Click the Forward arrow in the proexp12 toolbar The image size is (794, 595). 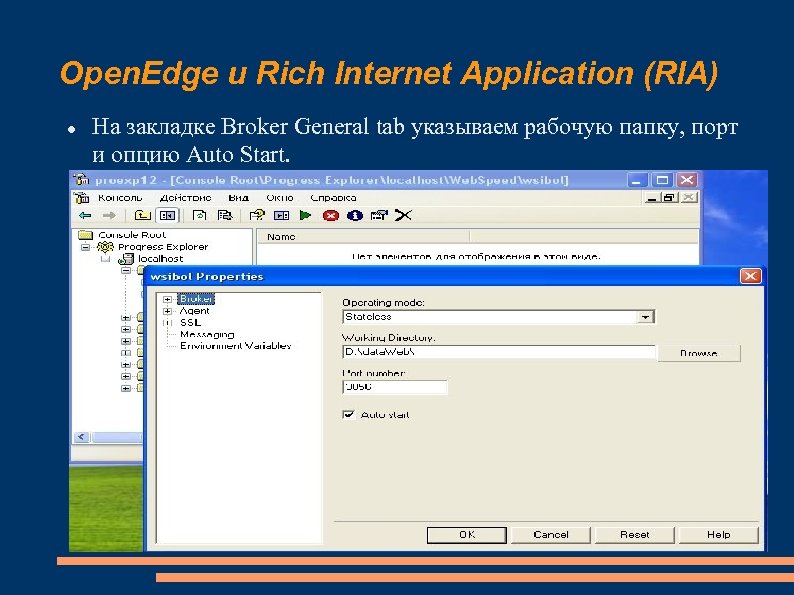coord(109,216)
